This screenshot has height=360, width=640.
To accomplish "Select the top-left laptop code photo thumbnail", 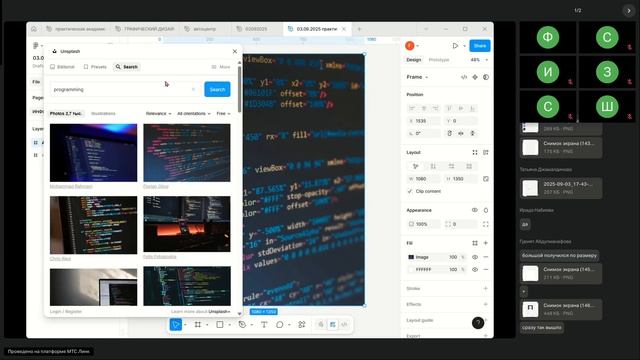I will point(93,153).
